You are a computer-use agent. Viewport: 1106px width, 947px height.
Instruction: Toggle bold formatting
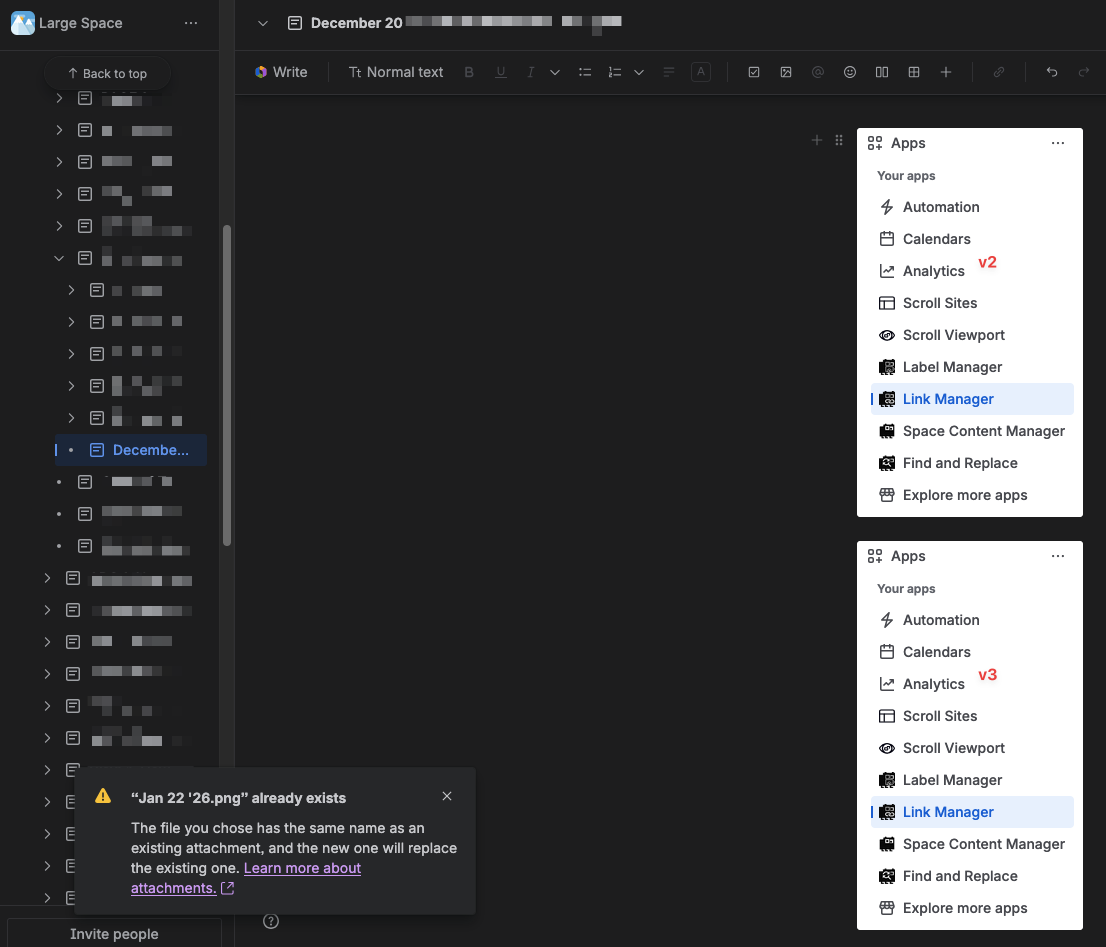(468, 72)
